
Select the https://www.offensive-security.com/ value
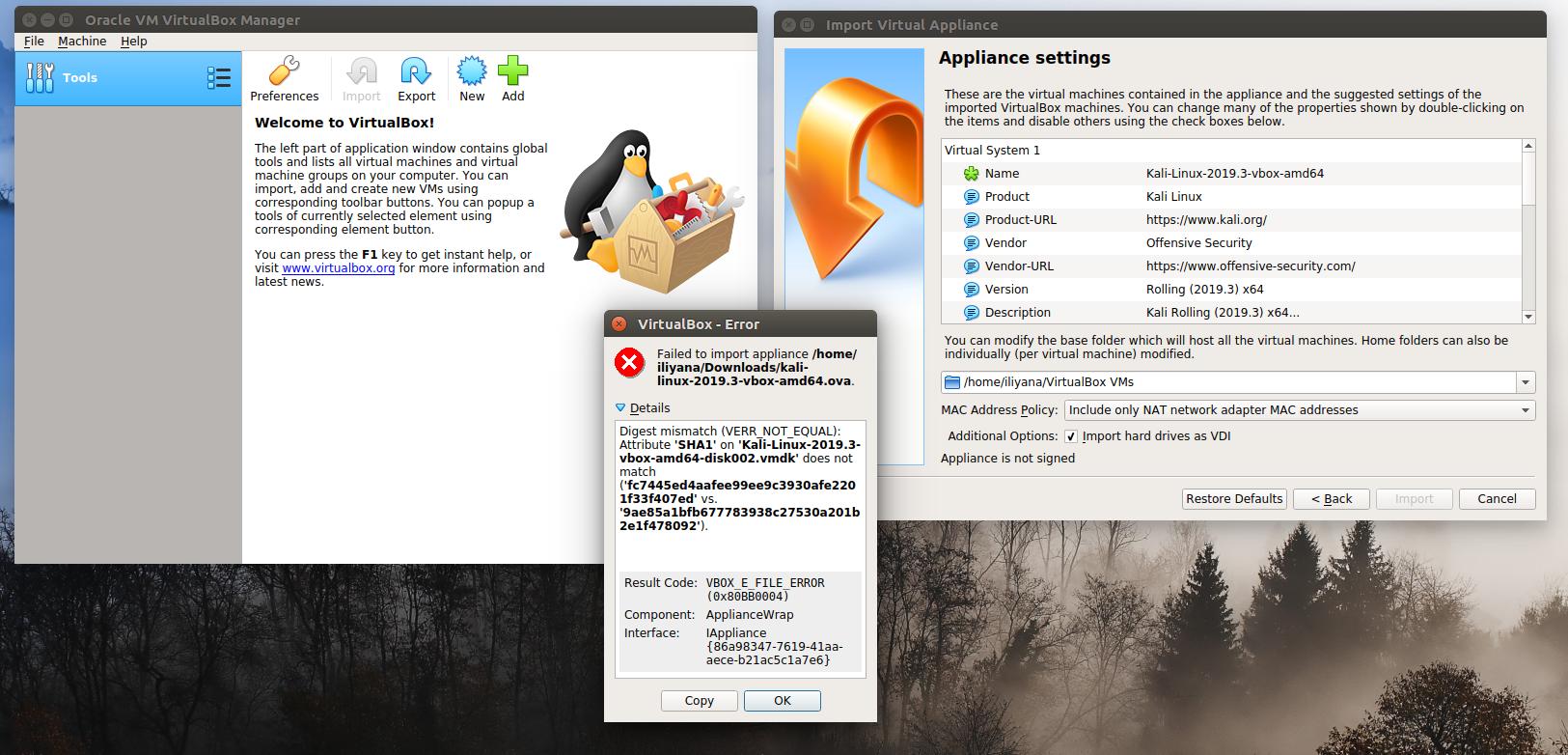[x=1251, y=266]
